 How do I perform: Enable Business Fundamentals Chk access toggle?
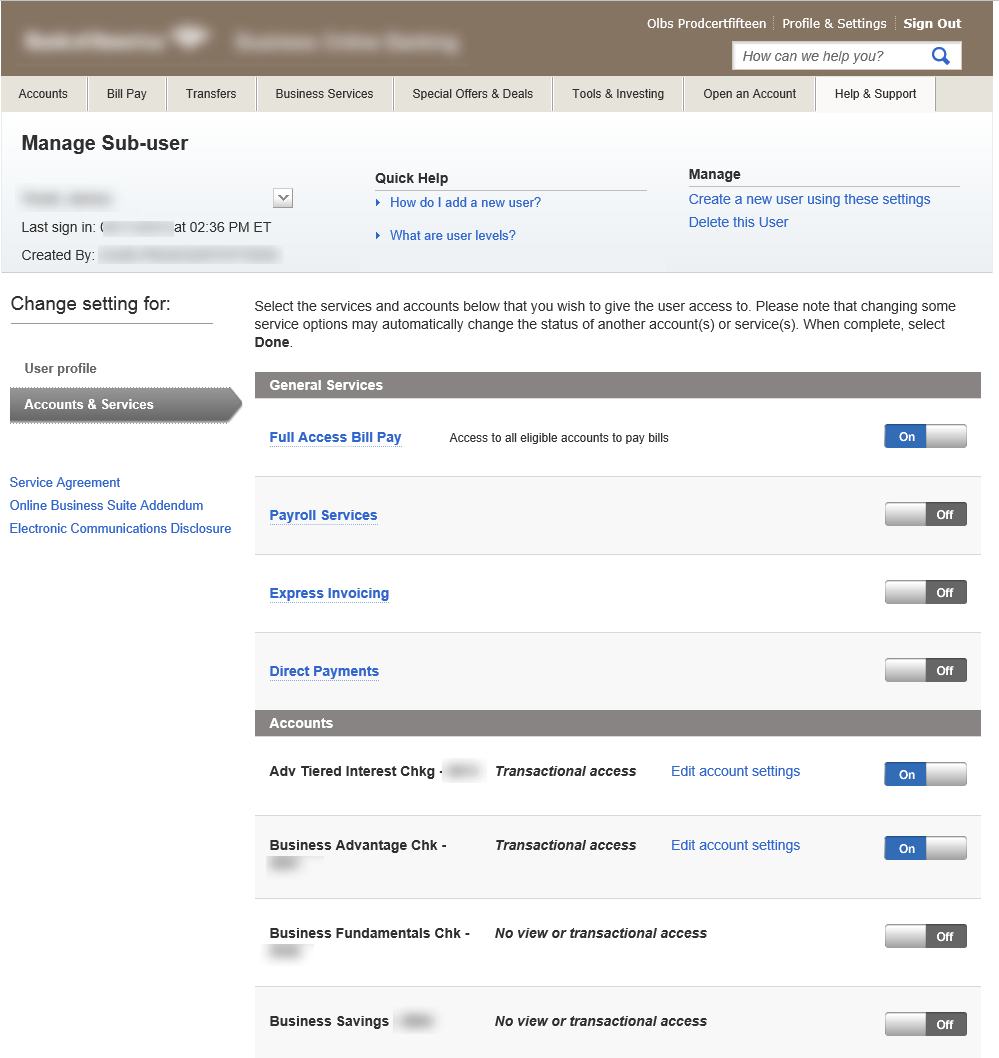(925, 937)
